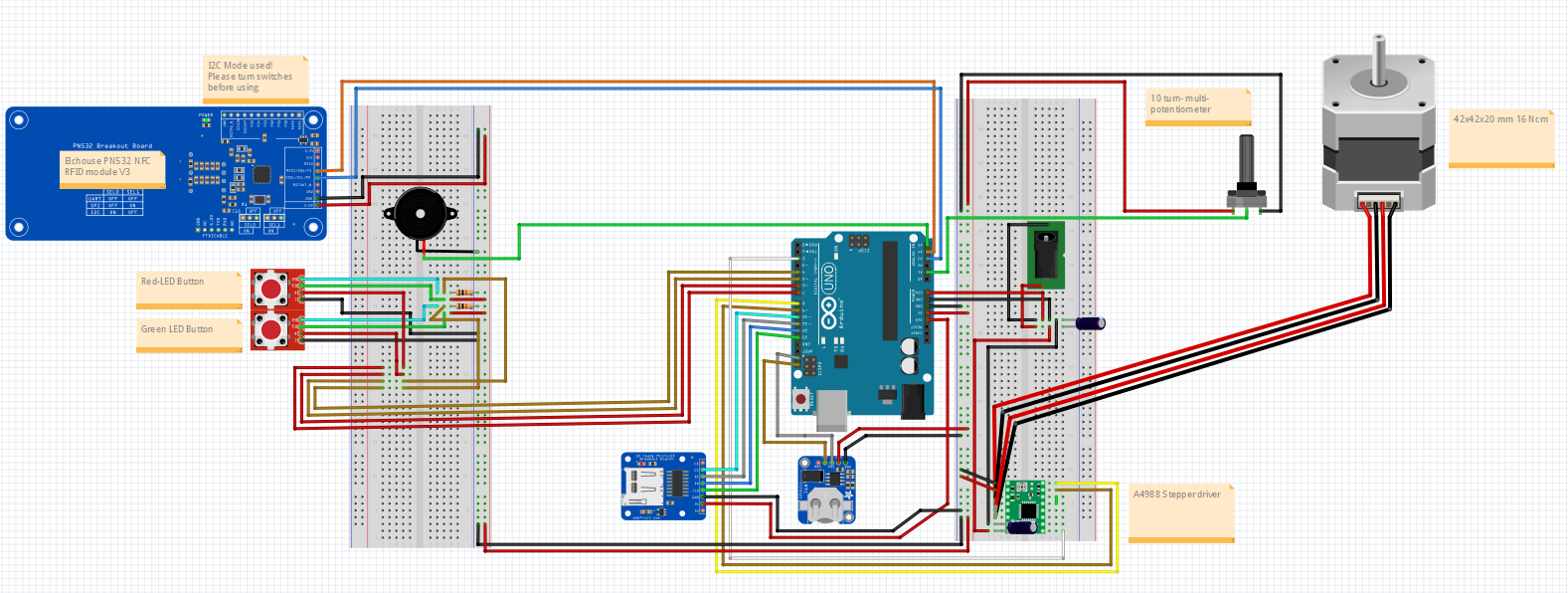Viewport: 1568px width, 593px height.
Task: Select the PN532 NFC breakout board
Action: pyautogui.click(x=166, y=174)
